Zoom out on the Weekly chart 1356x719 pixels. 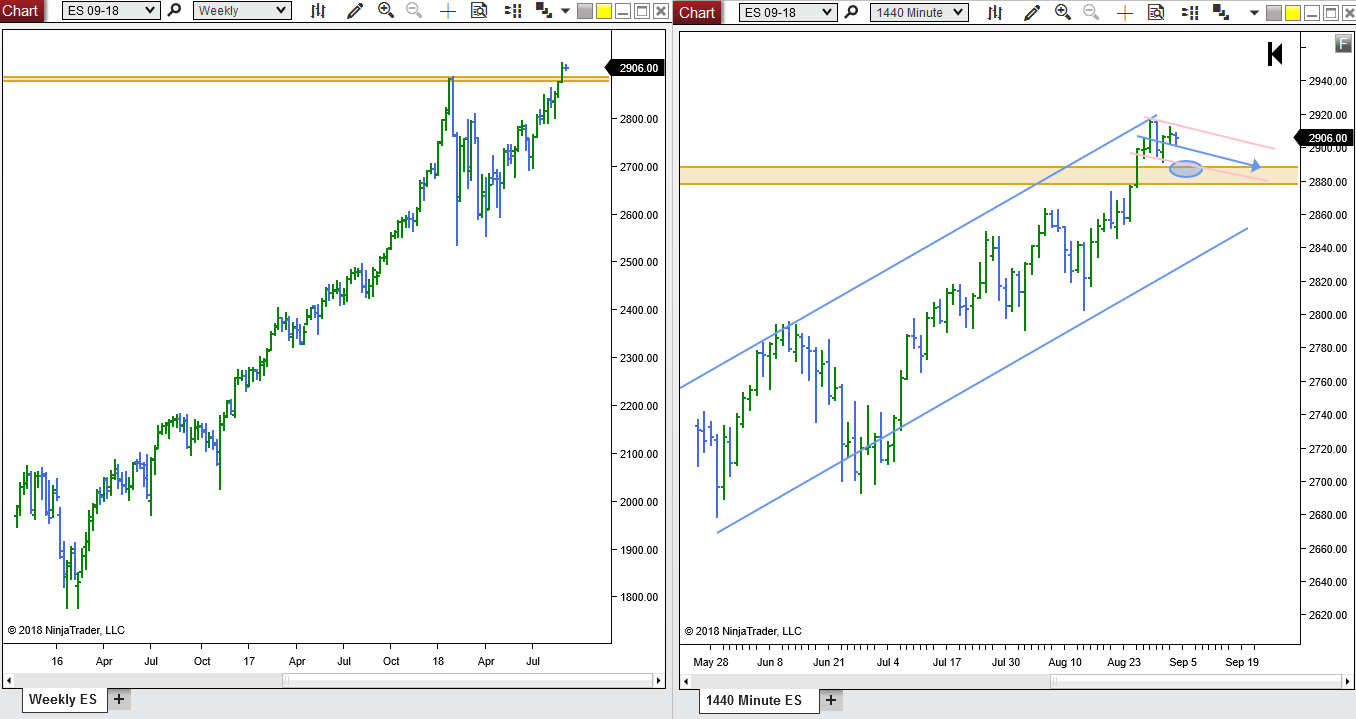pyautogui.click(x=414, y=12)
